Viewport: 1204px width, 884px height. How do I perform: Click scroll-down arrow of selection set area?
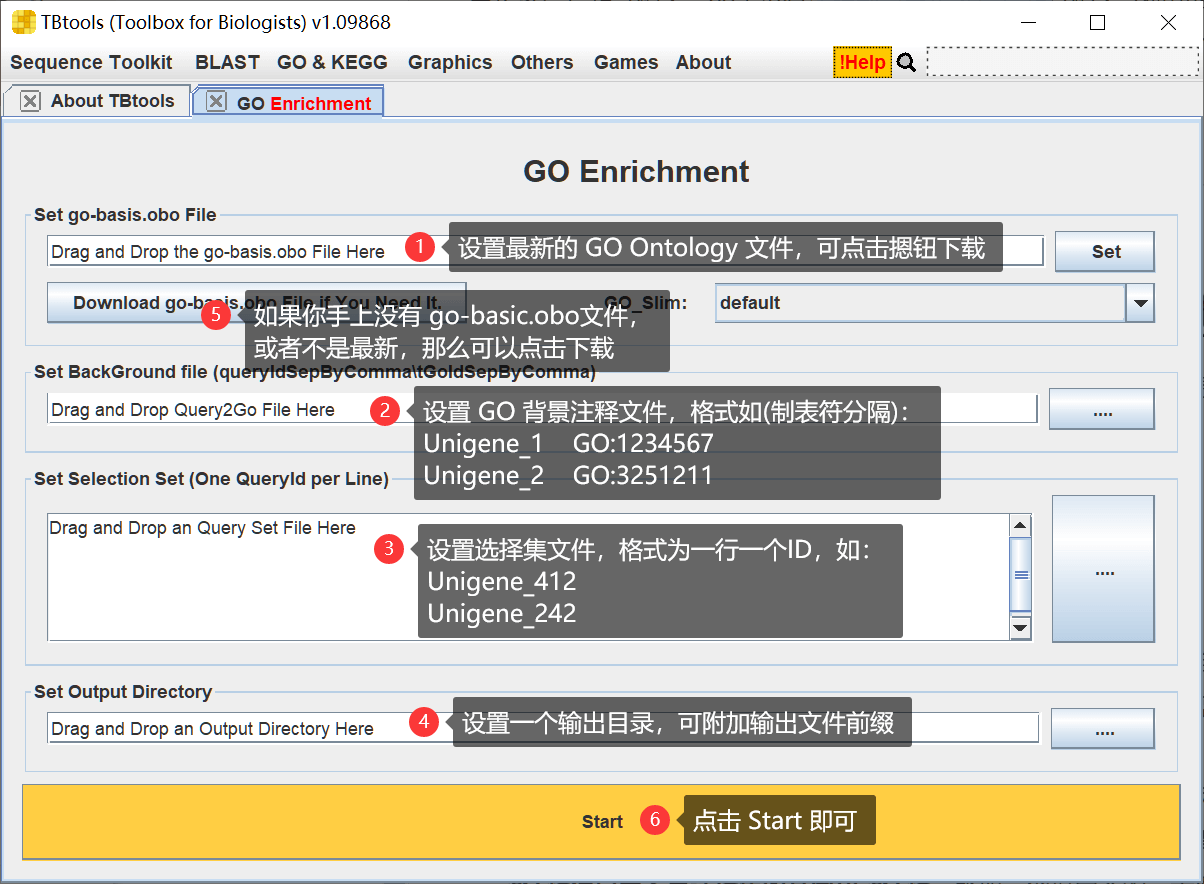1020,628
